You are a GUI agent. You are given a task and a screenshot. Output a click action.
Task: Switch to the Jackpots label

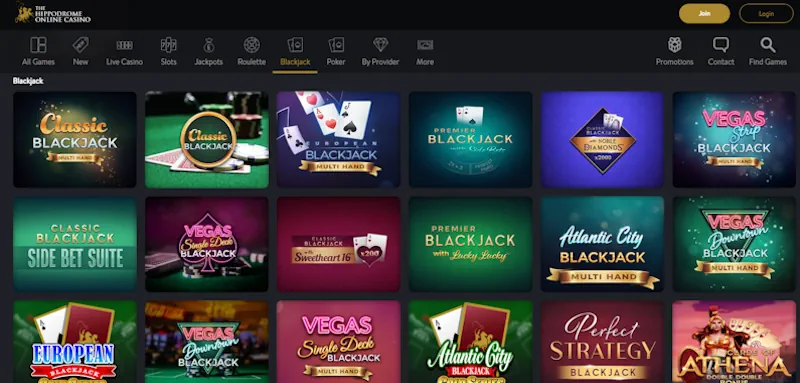point(209,62)
